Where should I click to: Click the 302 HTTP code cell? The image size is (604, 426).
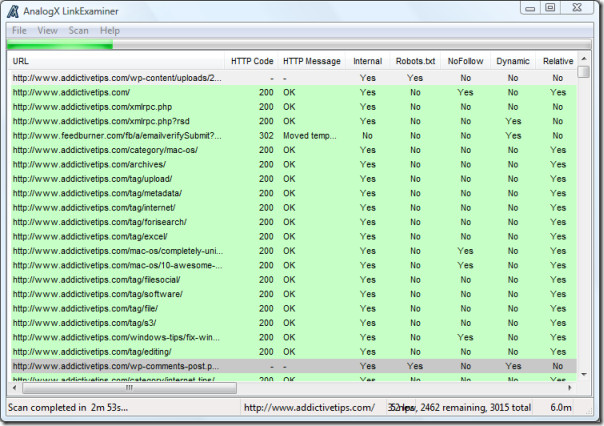pyautogui.click(x=266, y=136)
